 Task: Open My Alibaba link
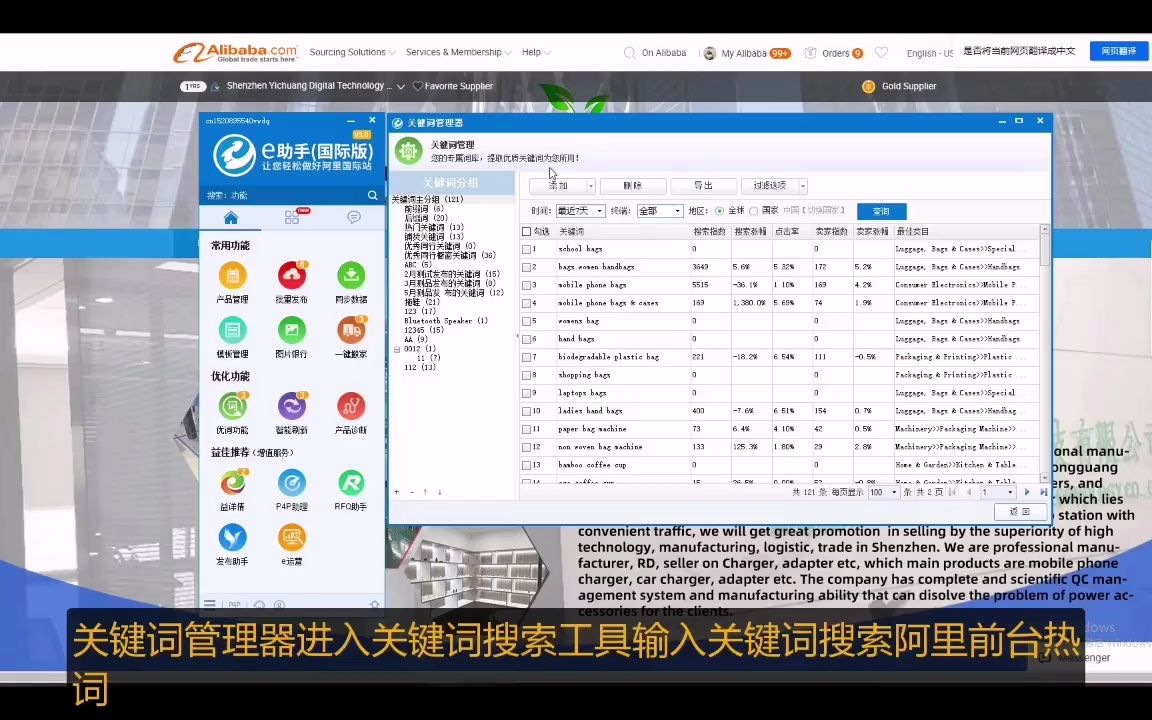(x=746, y=53)
